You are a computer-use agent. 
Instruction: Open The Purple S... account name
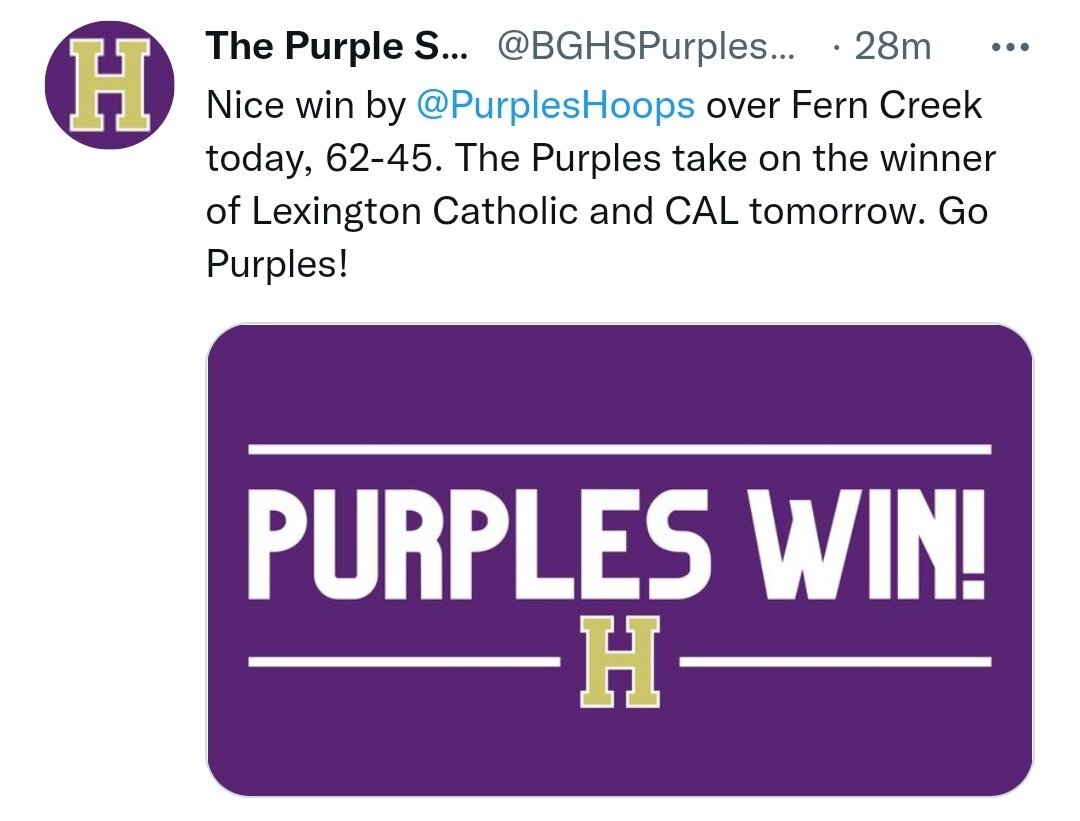coord(337,47)
